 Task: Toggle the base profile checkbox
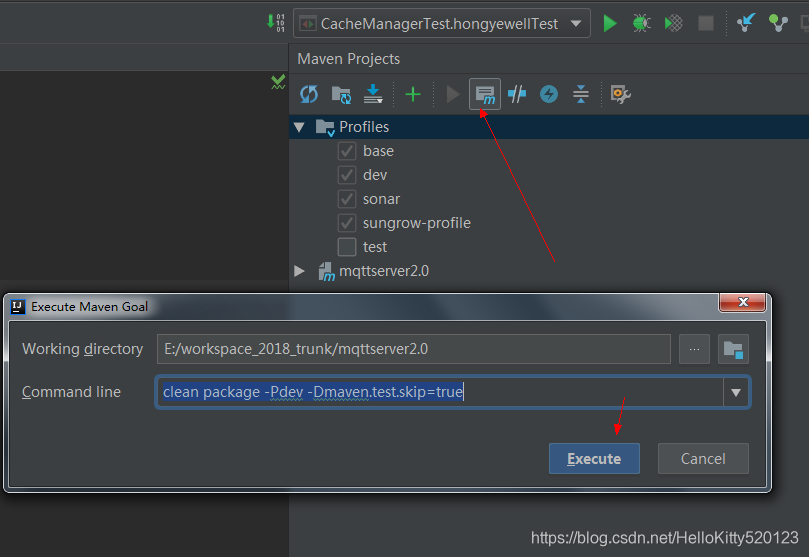click(x=347, y=151)
